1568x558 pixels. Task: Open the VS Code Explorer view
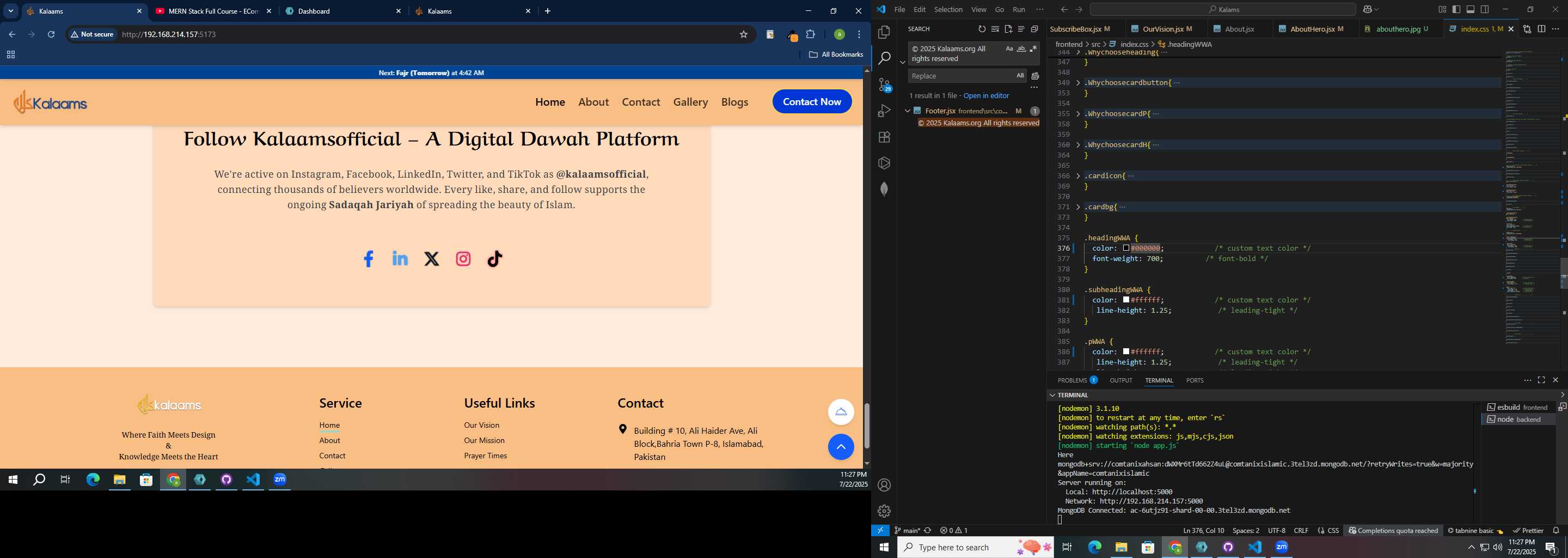point(884,32)
